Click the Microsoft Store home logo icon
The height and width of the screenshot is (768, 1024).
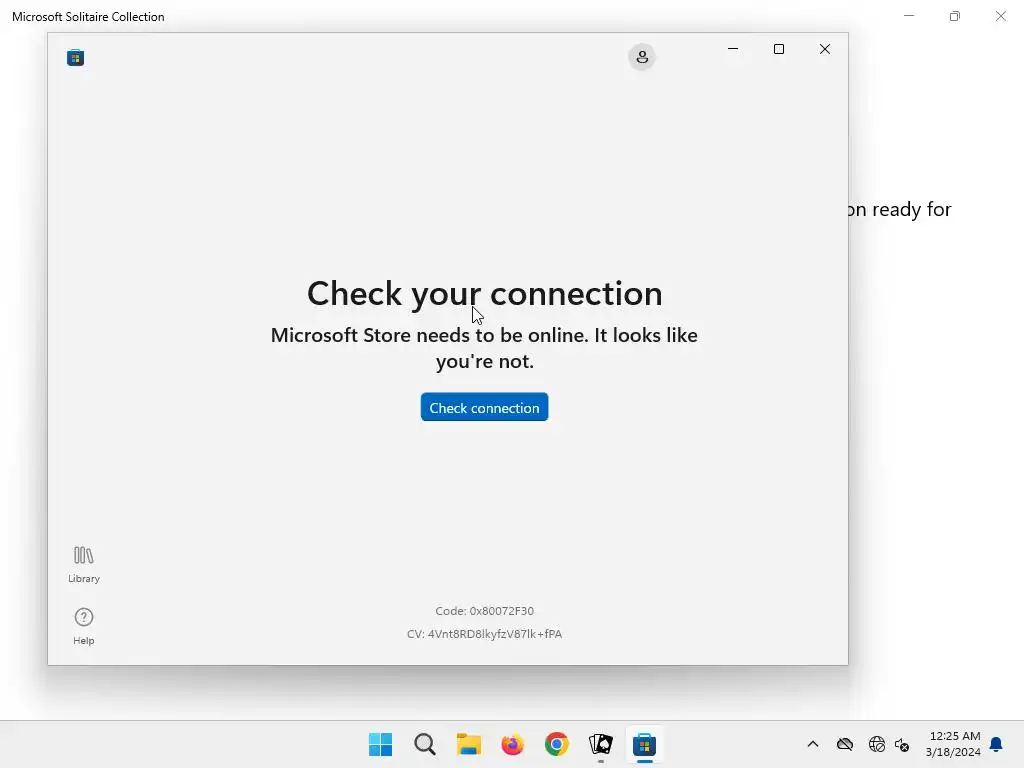click(x=75, y=57)
